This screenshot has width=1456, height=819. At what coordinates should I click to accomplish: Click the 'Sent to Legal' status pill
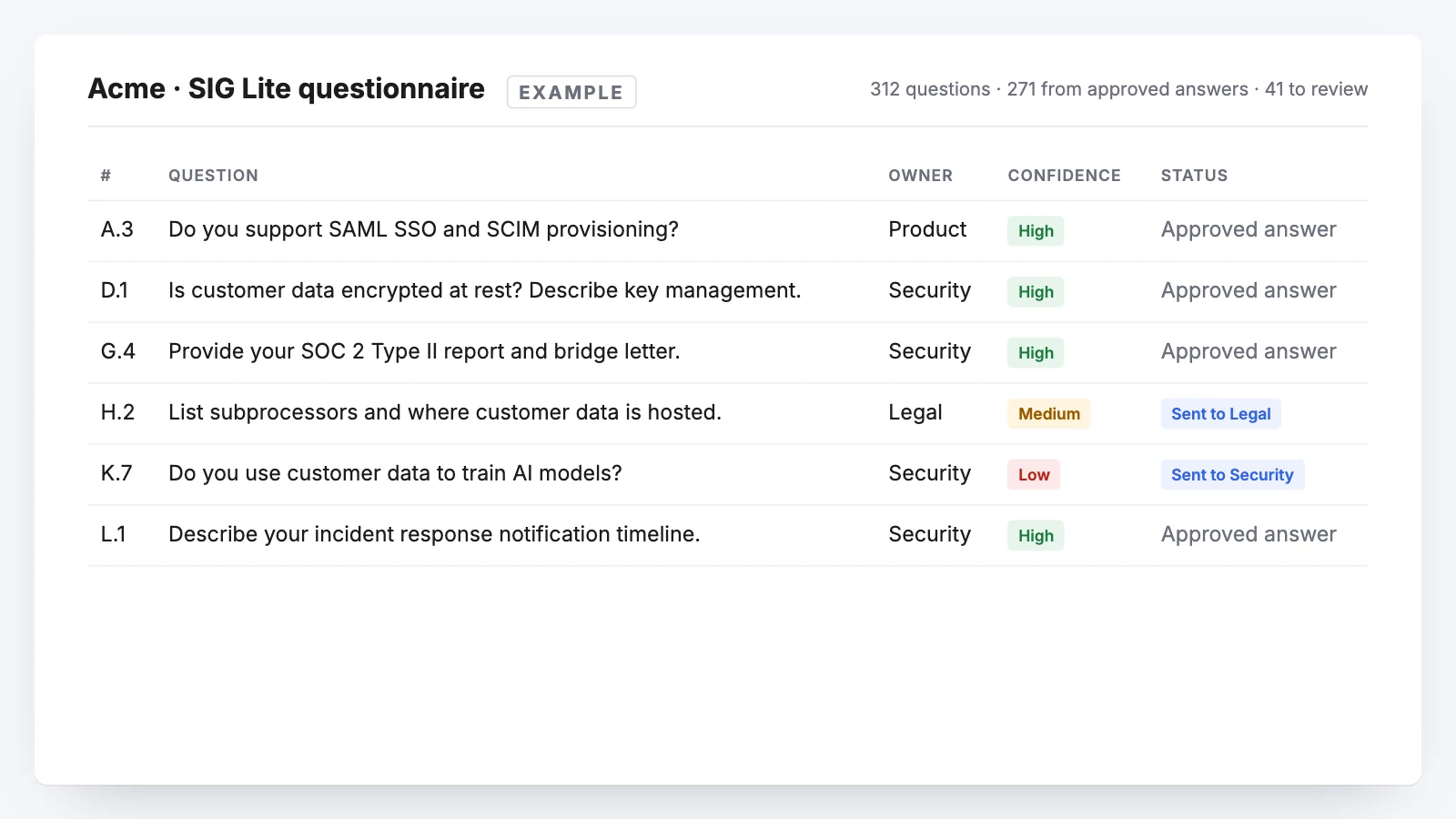point(1221,414)
